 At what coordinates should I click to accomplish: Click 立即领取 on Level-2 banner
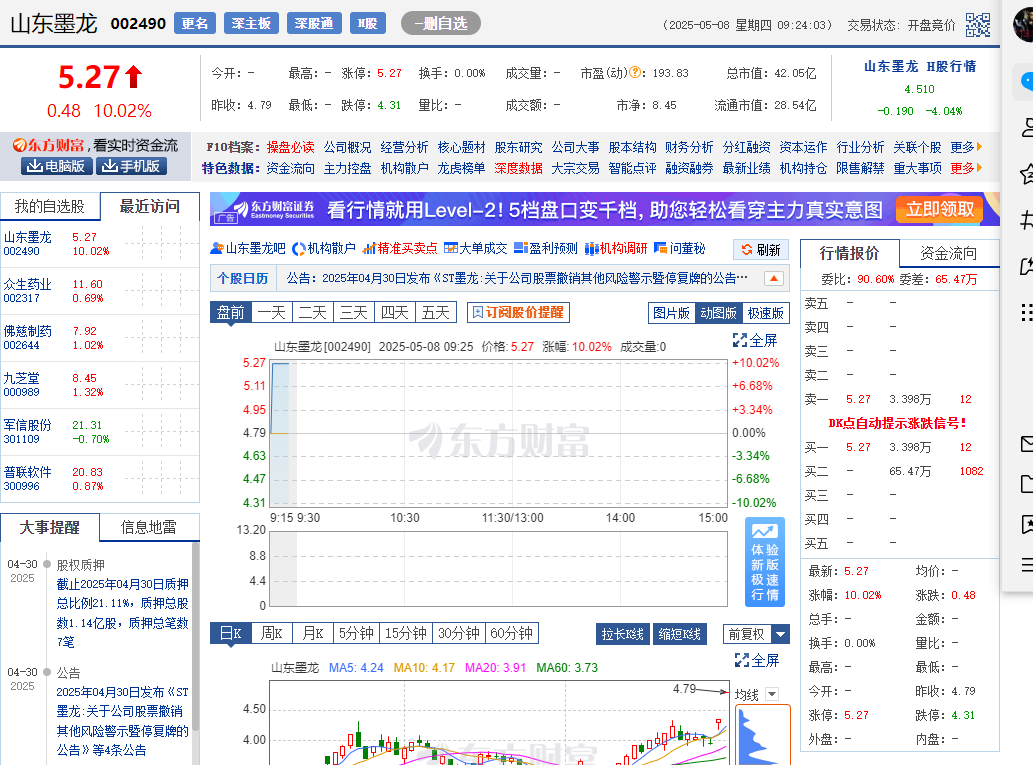940,210
